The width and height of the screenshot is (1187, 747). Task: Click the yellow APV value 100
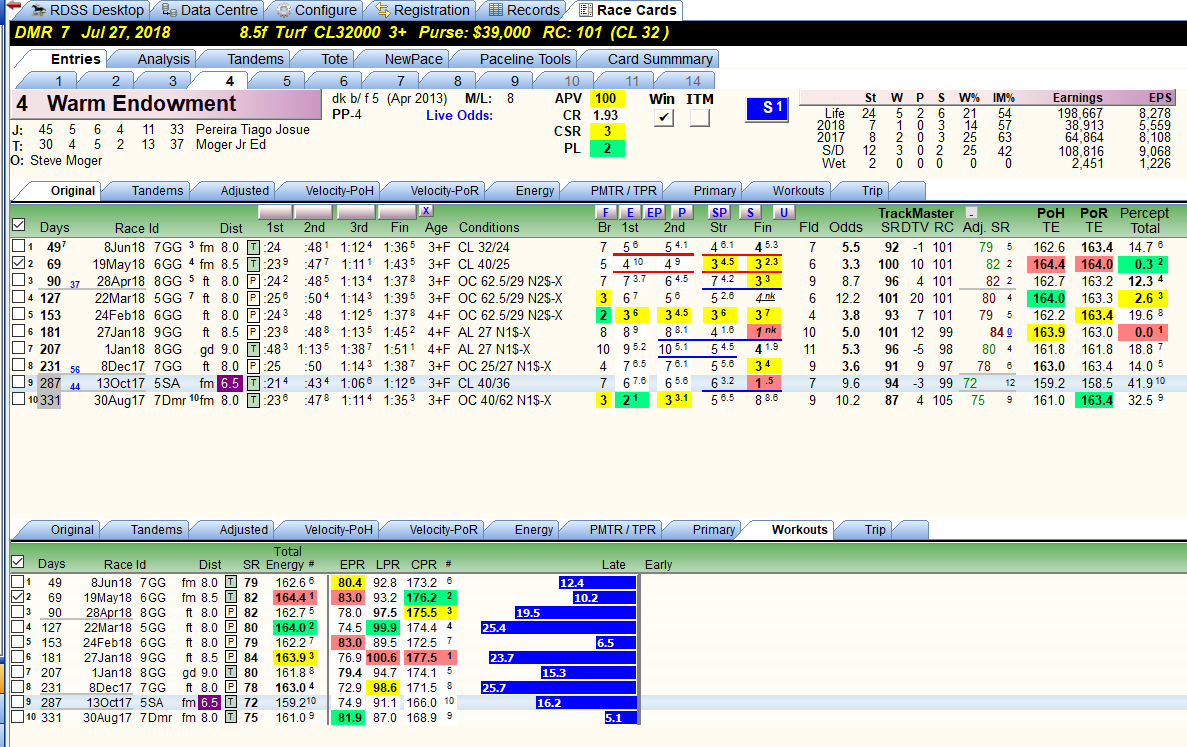pyautogui.click(x=606, y=98)
